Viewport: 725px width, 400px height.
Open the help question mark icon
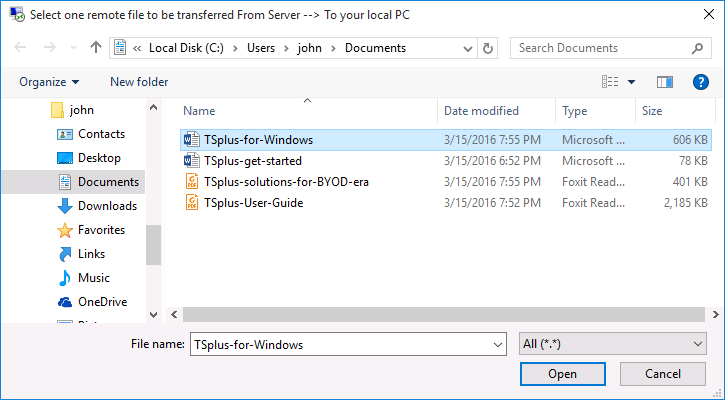[x=700, y=82]
